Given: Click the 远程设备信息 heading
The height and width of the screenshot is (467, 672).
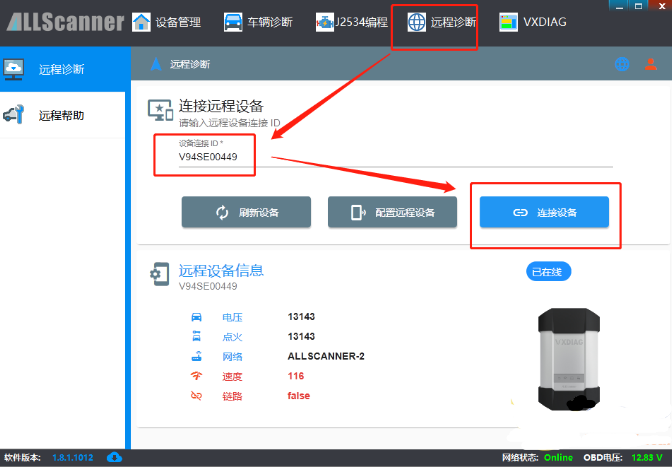Looking at the screenshot, I should click(221, 270).
